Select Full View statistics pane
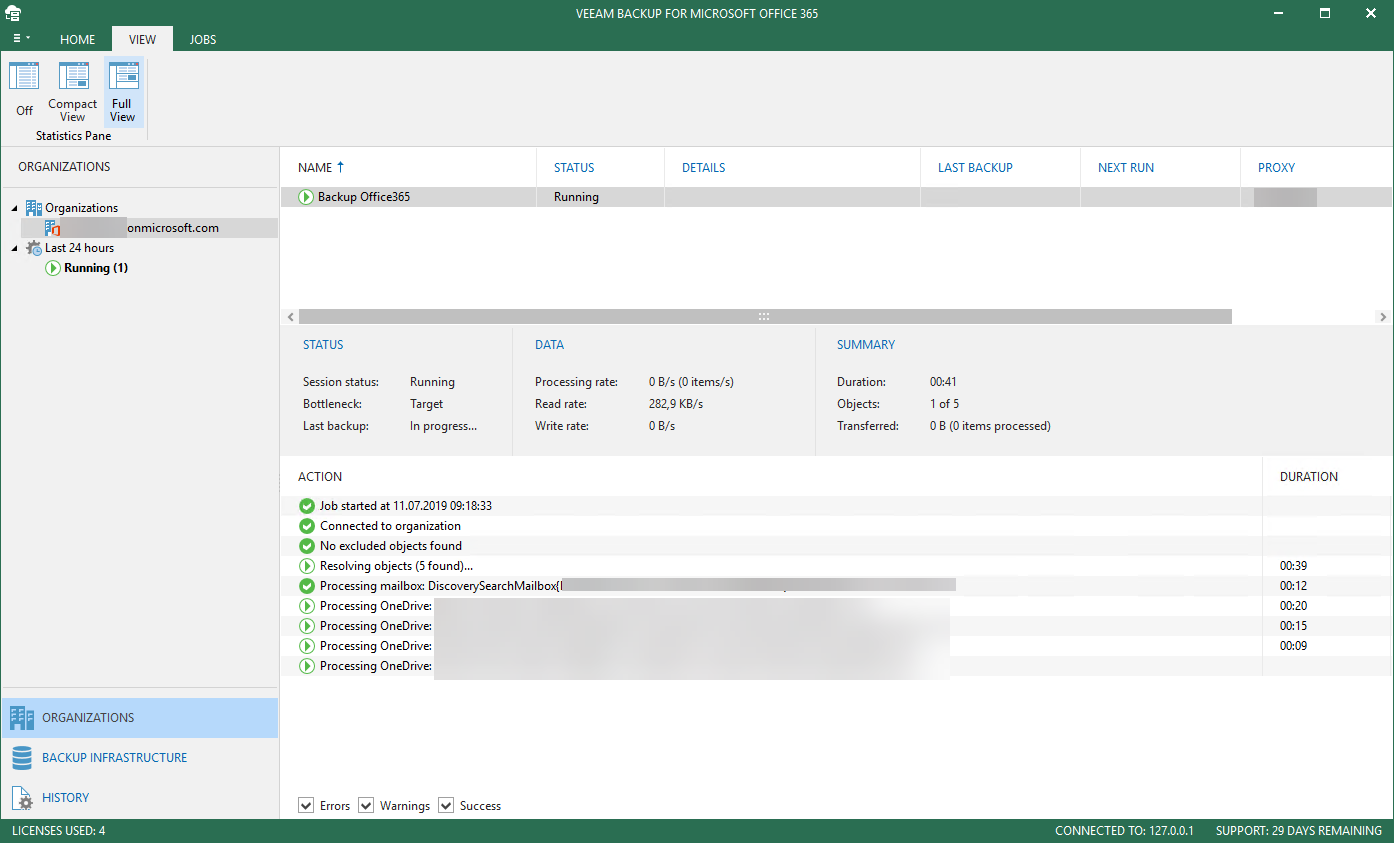Screen dimensions: 1394x843 coord(122,90)
